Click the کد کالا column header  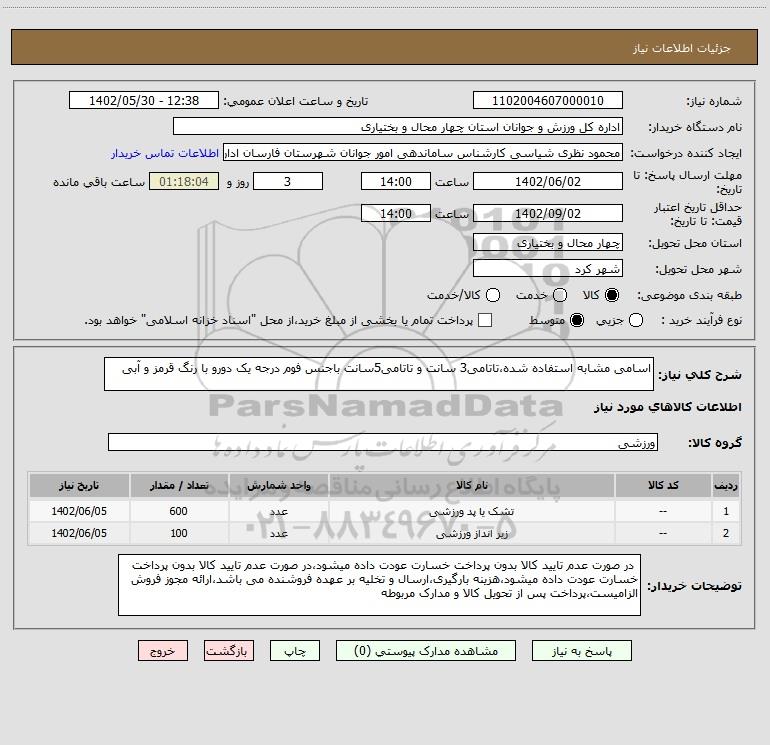(663, 485)
